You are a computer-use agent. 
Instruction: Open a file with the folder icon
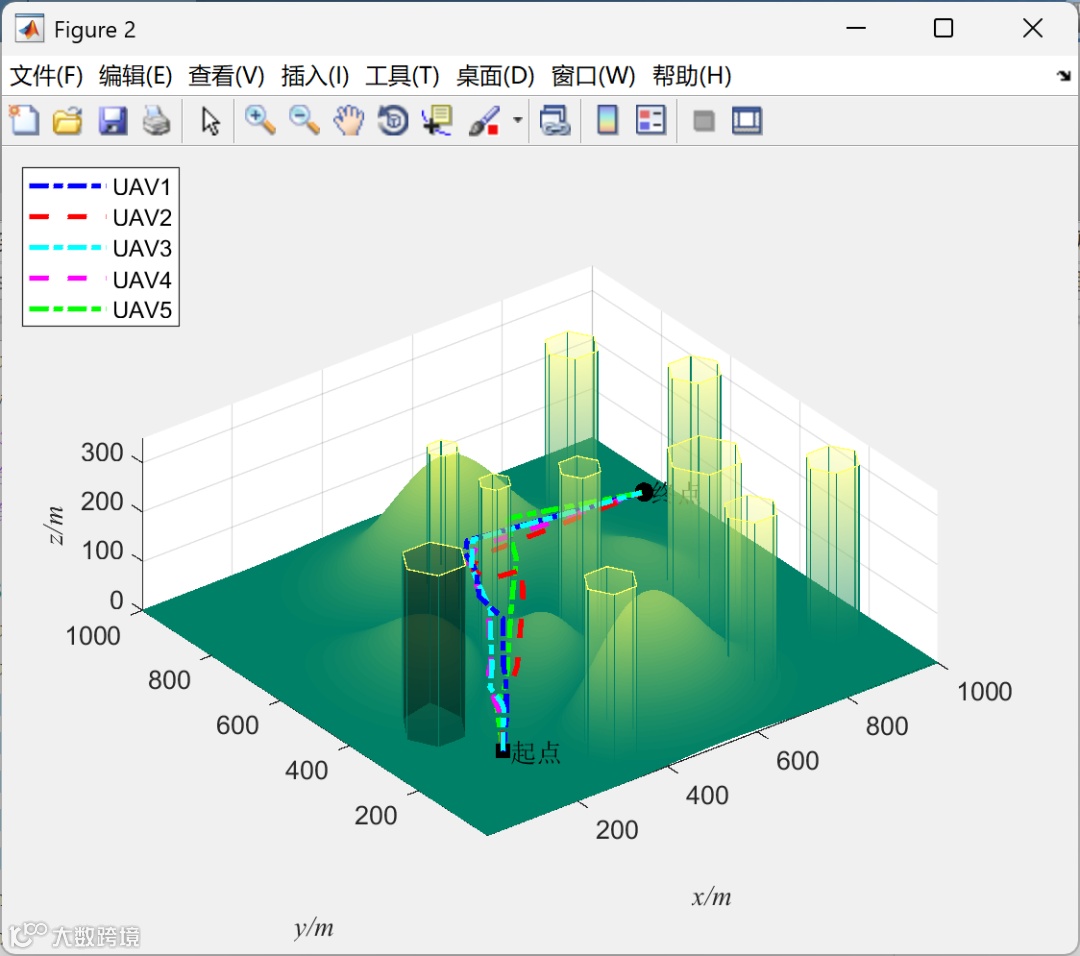pyautogui.click(x=67, y=121)
